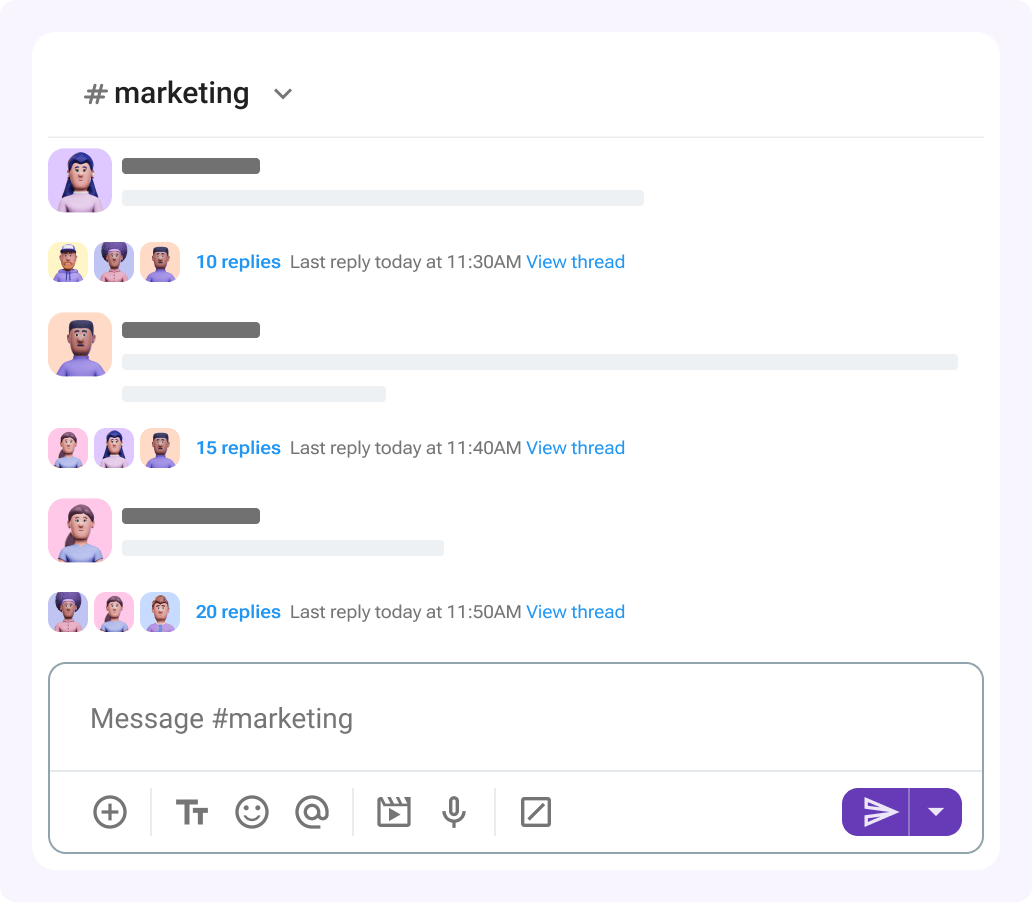View thread with 20 replies
1032x902 pixels.
[575, 612]
